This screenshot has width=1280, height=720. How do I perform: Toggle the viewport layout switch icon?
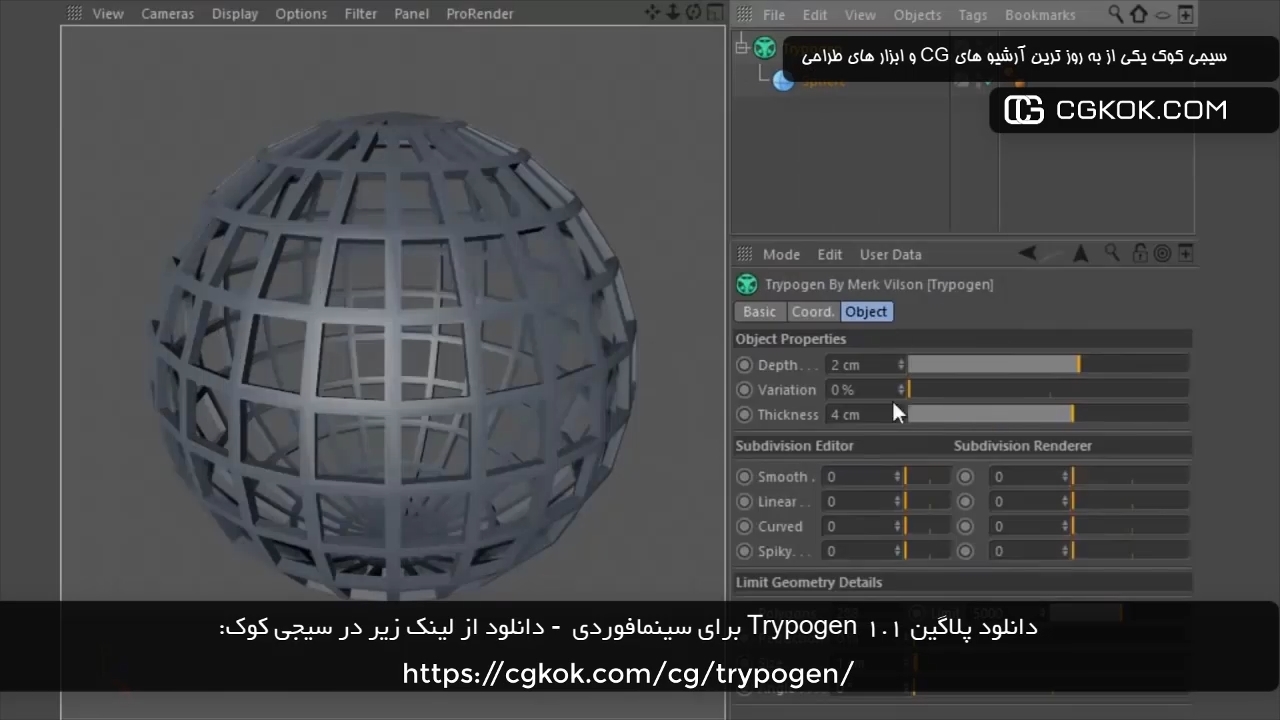coord(714,13)
